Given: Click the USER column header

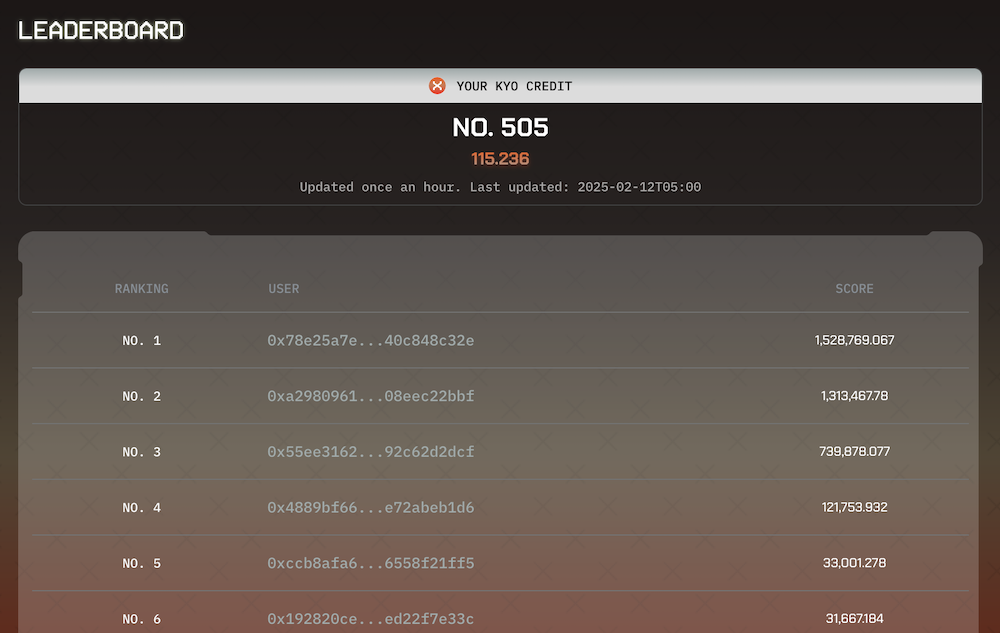Looking at the screenshot, I should click(x=284, y=288).
